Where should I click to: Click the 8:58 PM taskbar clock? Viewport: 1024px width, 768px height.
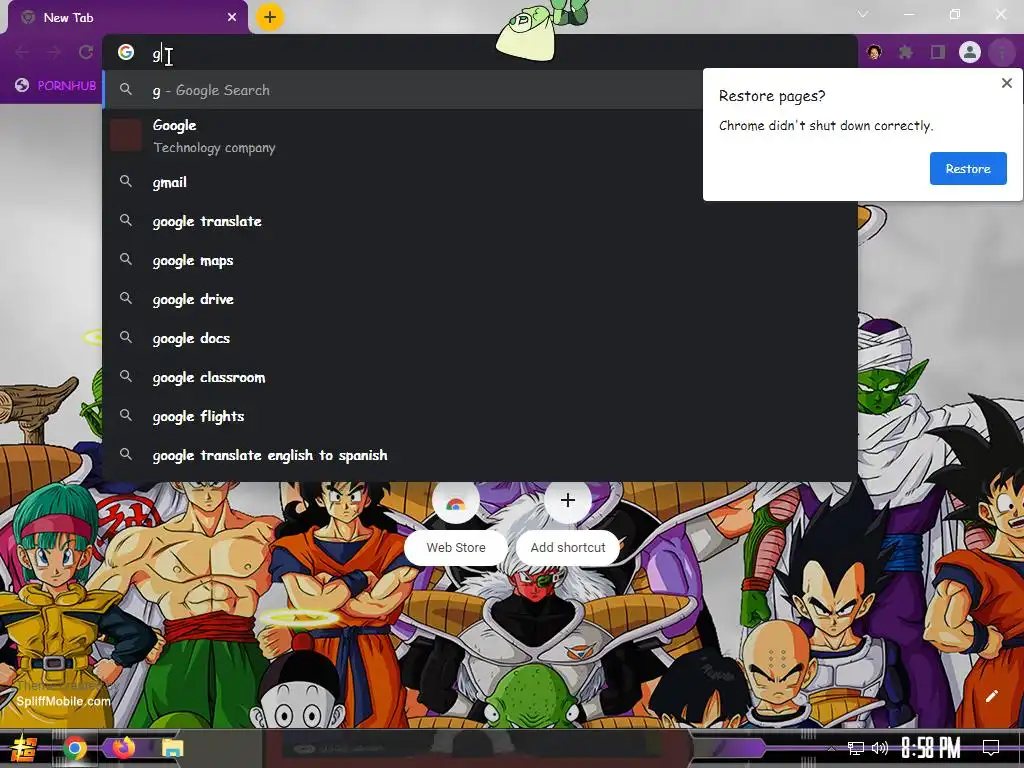[x=931, y=748]
